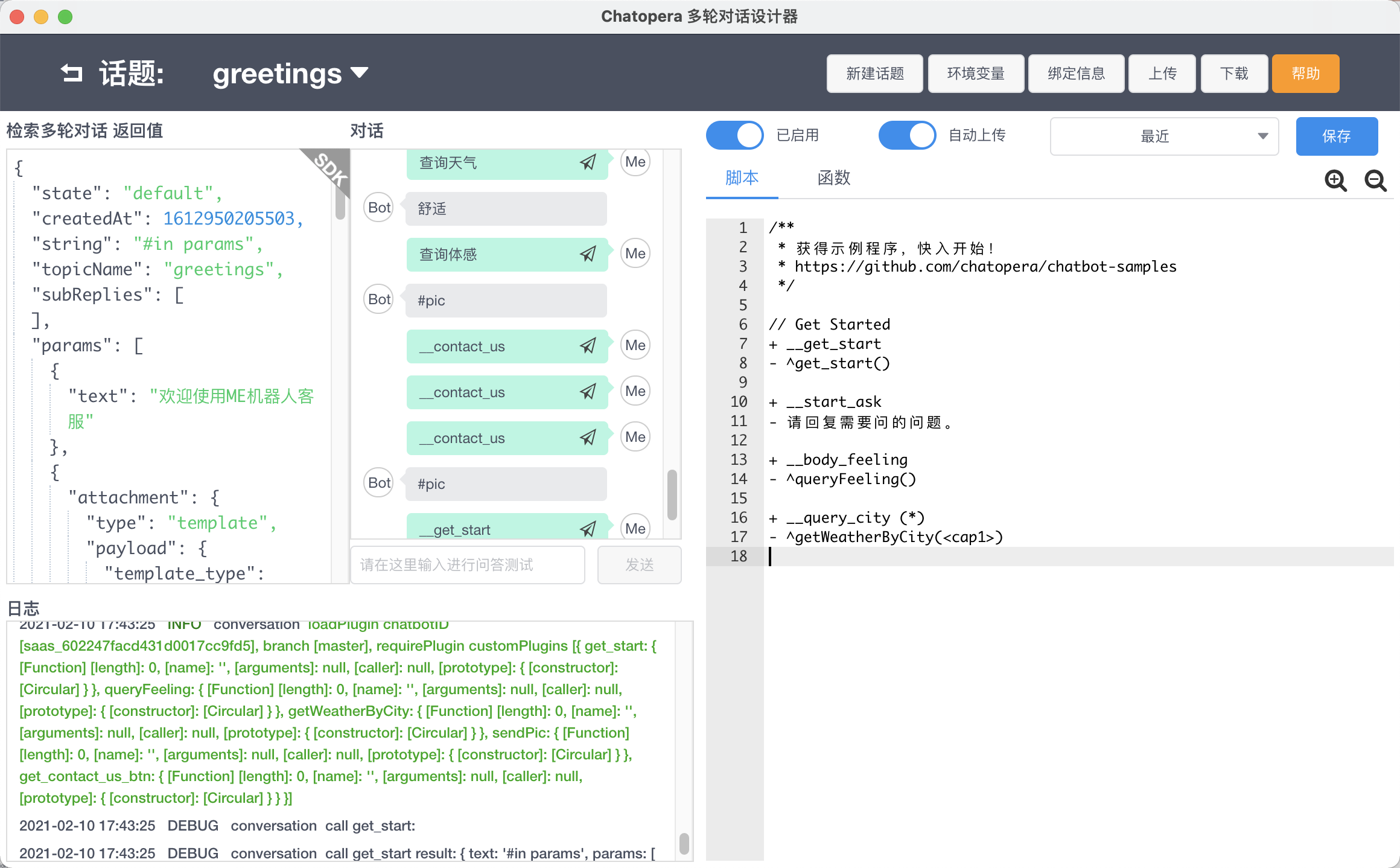Click the github chatbot-samples URL in script
Screen dimensions: 1400x868
[x=985, y=267]
